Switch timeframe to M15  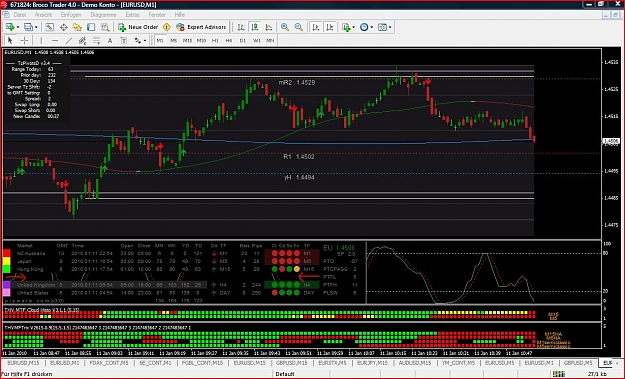click(x=187, y=40)
